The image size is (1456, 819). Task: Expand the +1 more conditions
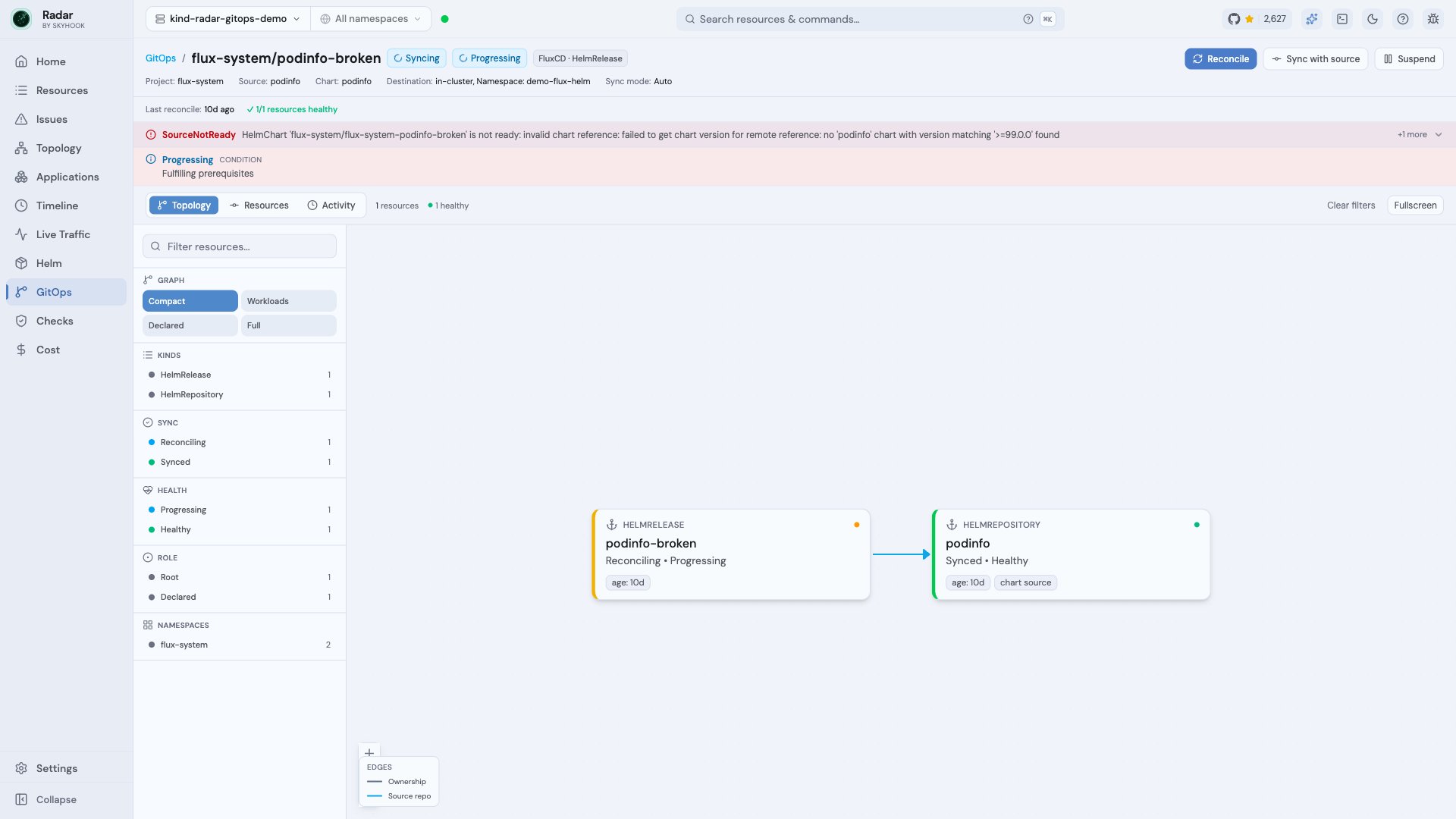[x=1420, y=135]
